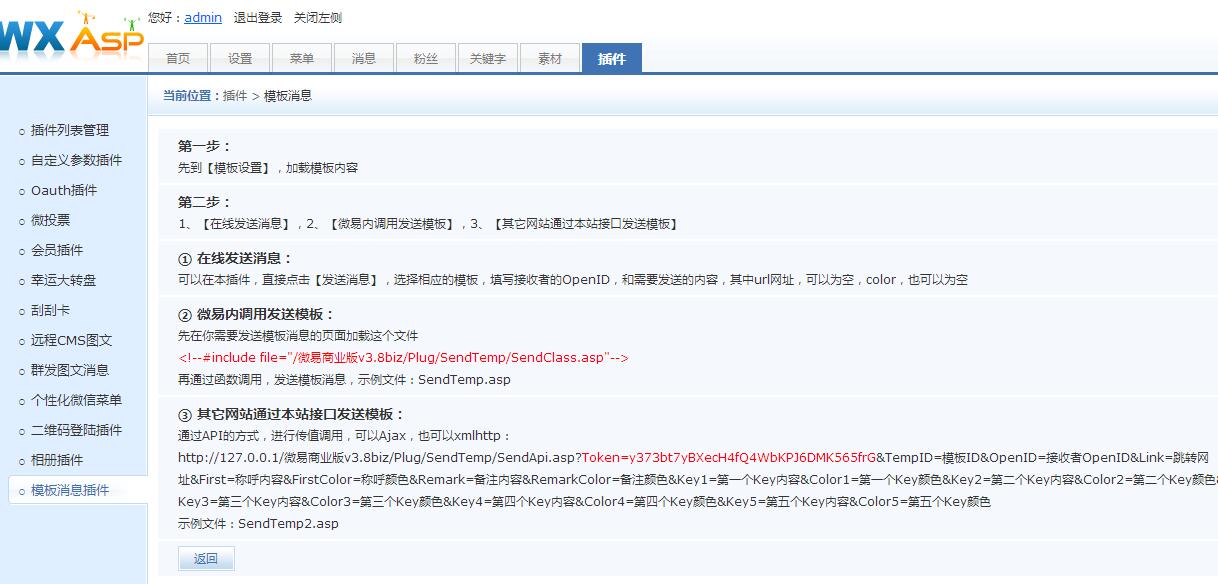Go to the 消息 tab
Viewport: 1218px width, 584px height.
[364, 58]
